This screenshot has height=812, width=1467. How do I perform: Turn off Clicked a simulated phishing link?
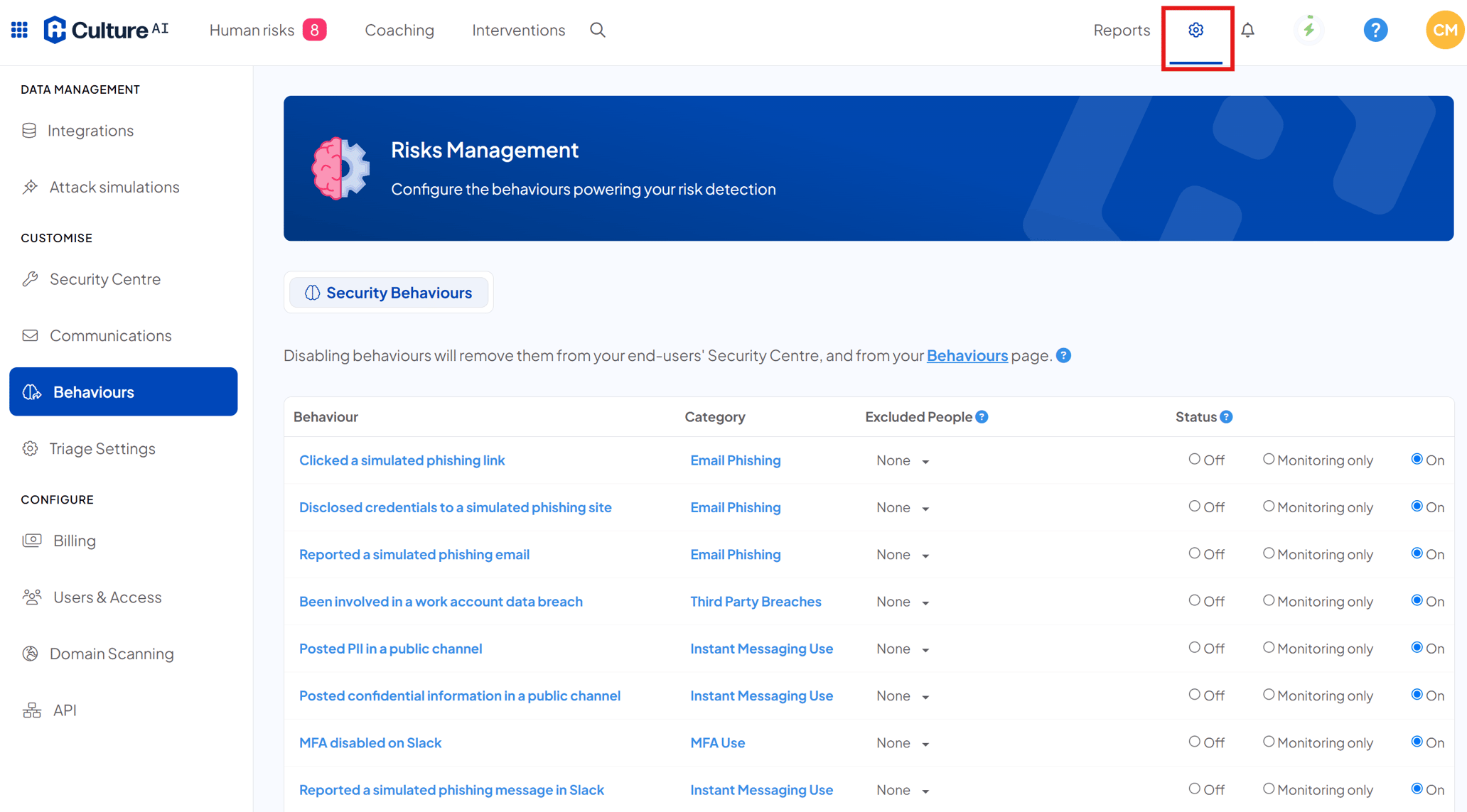pyautogui.click(x=1194, y=460)
